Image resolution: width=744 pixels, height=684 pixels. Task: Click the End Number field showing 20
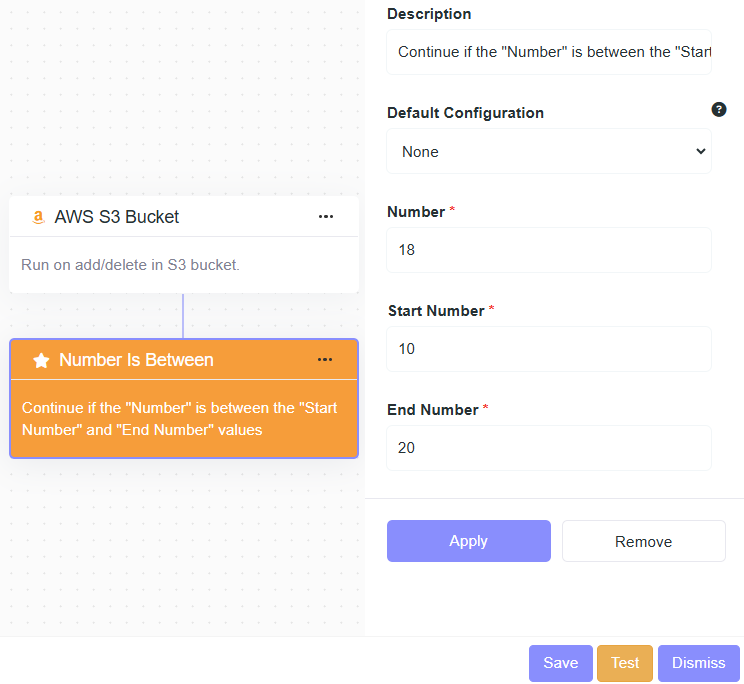pos(548,448)
